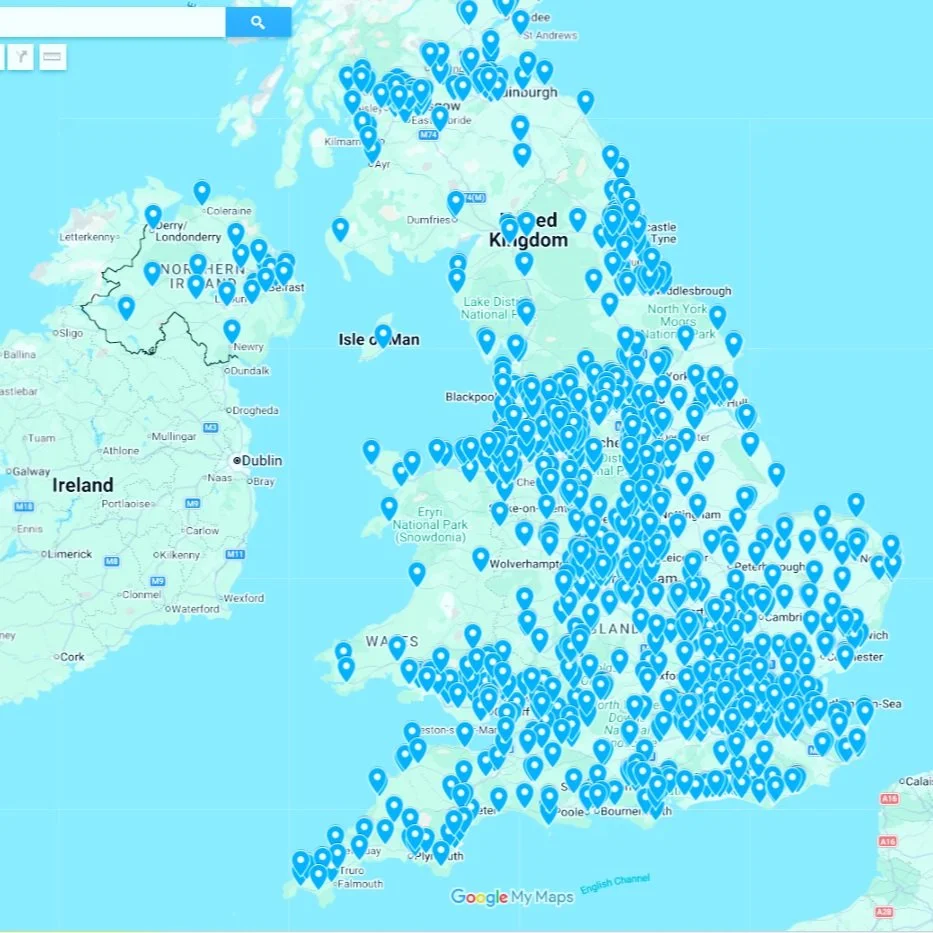The width and height of the screenshot is (933, 933).
Task: Click the Kilkenny town label
Action: 180,555
